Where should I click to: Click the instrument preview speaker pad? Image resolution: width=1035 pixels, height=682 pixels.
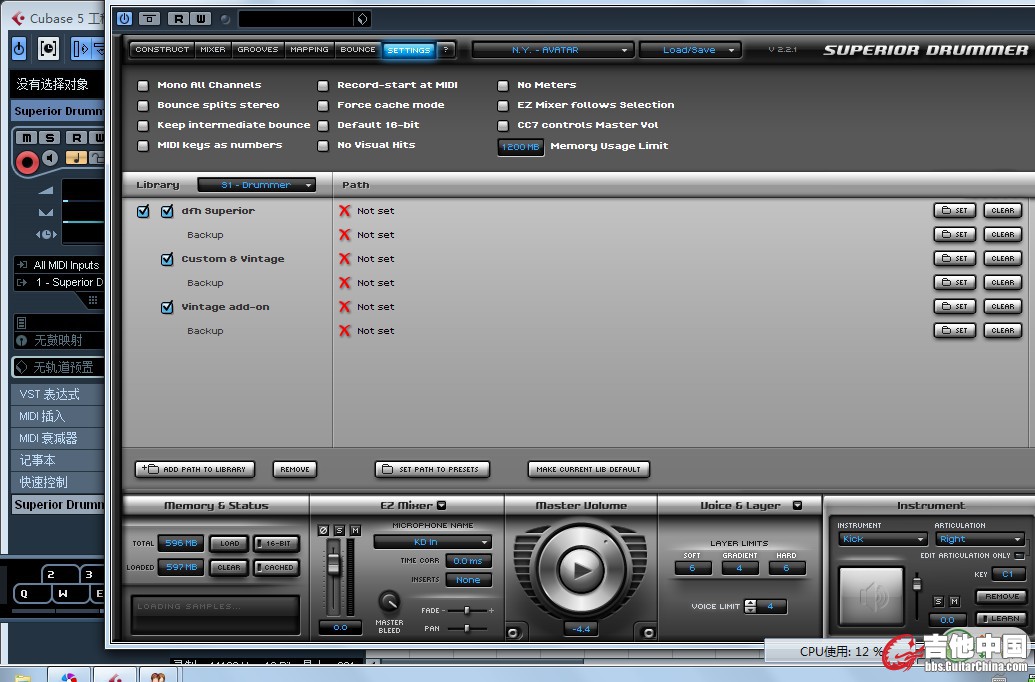(x=872, y=596)
